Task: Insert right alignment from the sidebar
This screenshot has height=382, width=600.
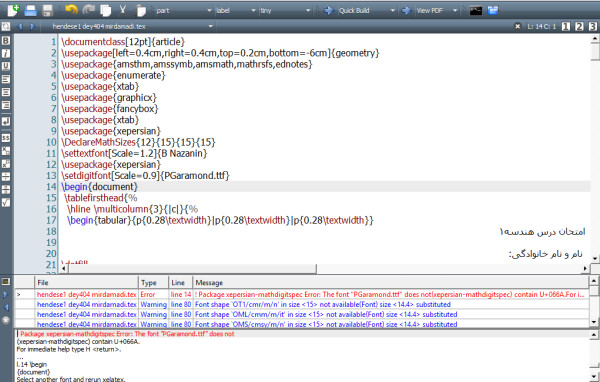Action: point(6,105)
